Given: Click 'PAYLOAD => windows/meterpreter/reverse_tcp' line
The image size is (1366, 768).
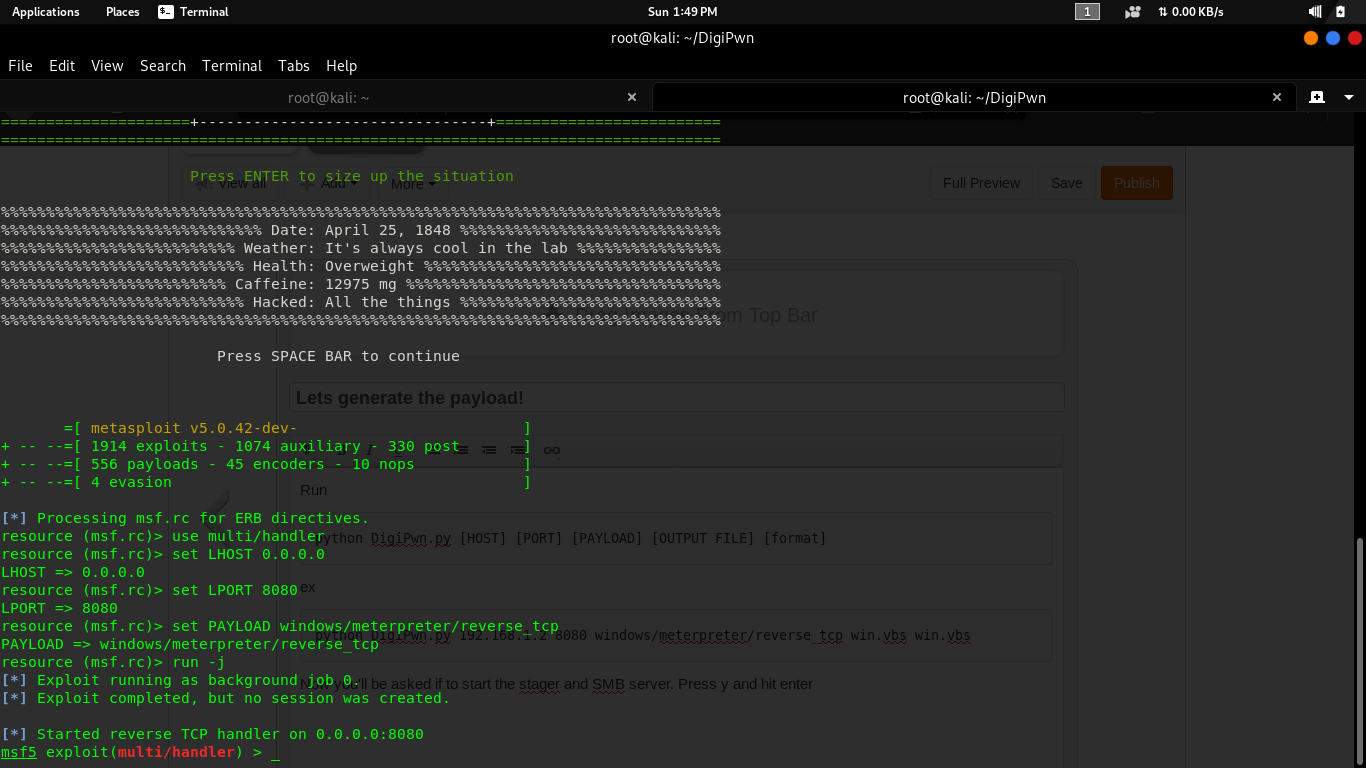Looking at the screenshot, I should click(190, 644).
